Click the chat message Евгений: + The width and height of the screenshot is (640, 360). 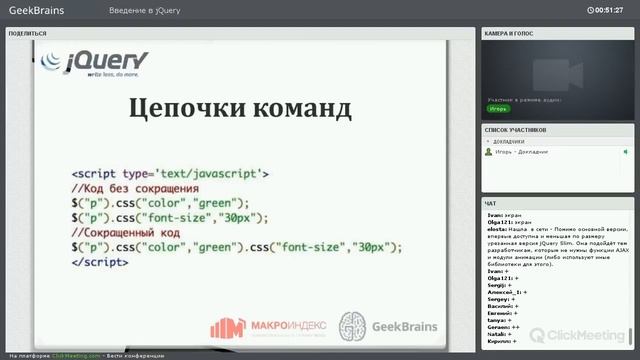[x=502, y=313]
